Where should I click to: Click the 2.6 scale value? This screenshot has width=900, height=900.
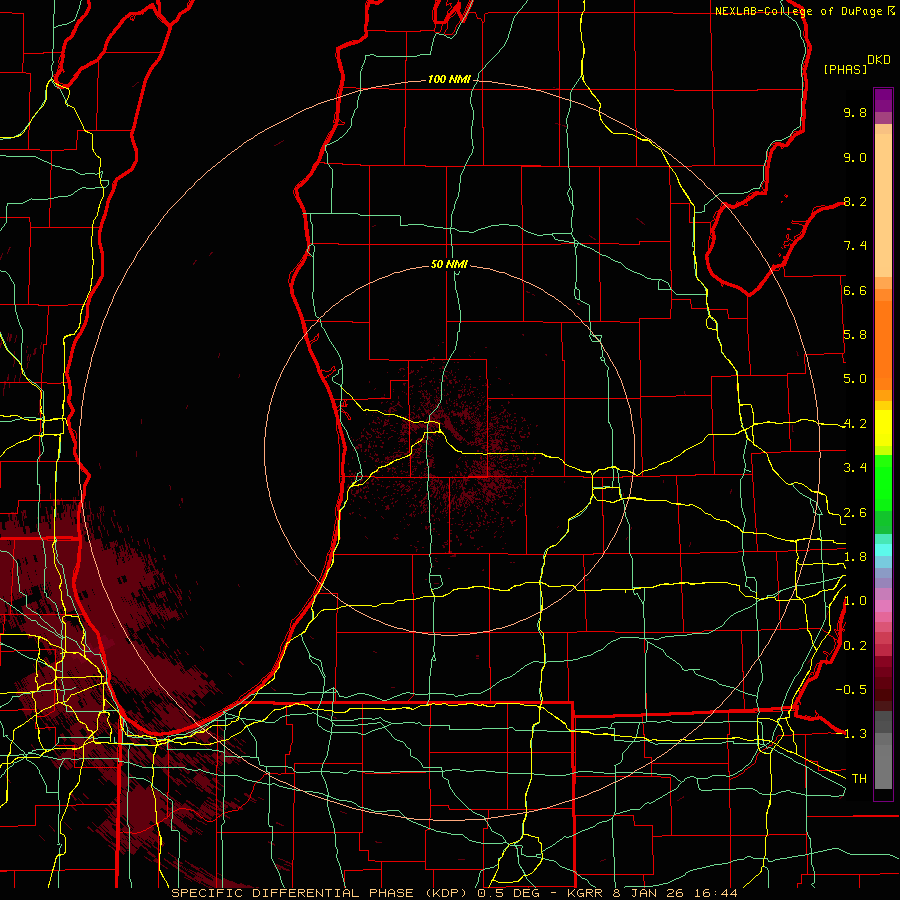[x=855, y=513]
